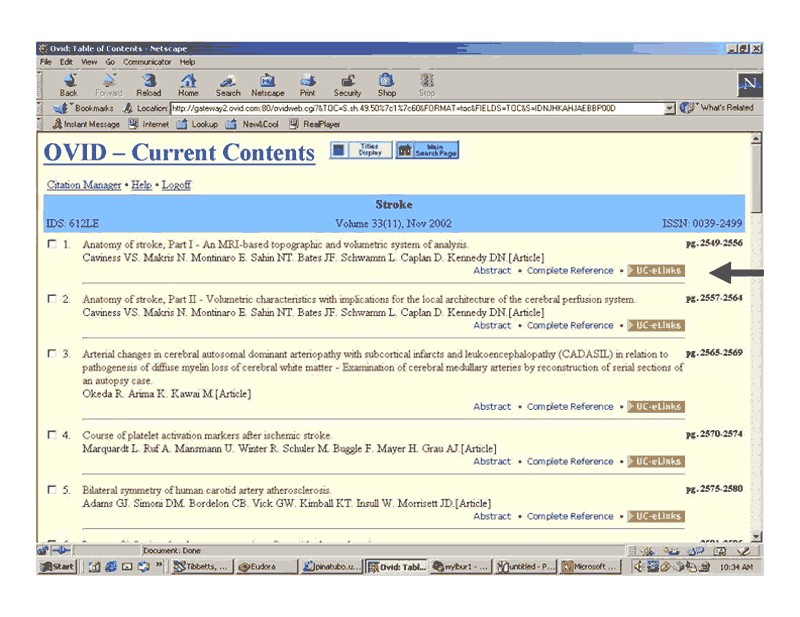Click the Reload toolbar button
Viewport: 800px width, 617px height.
coord(148,85)
